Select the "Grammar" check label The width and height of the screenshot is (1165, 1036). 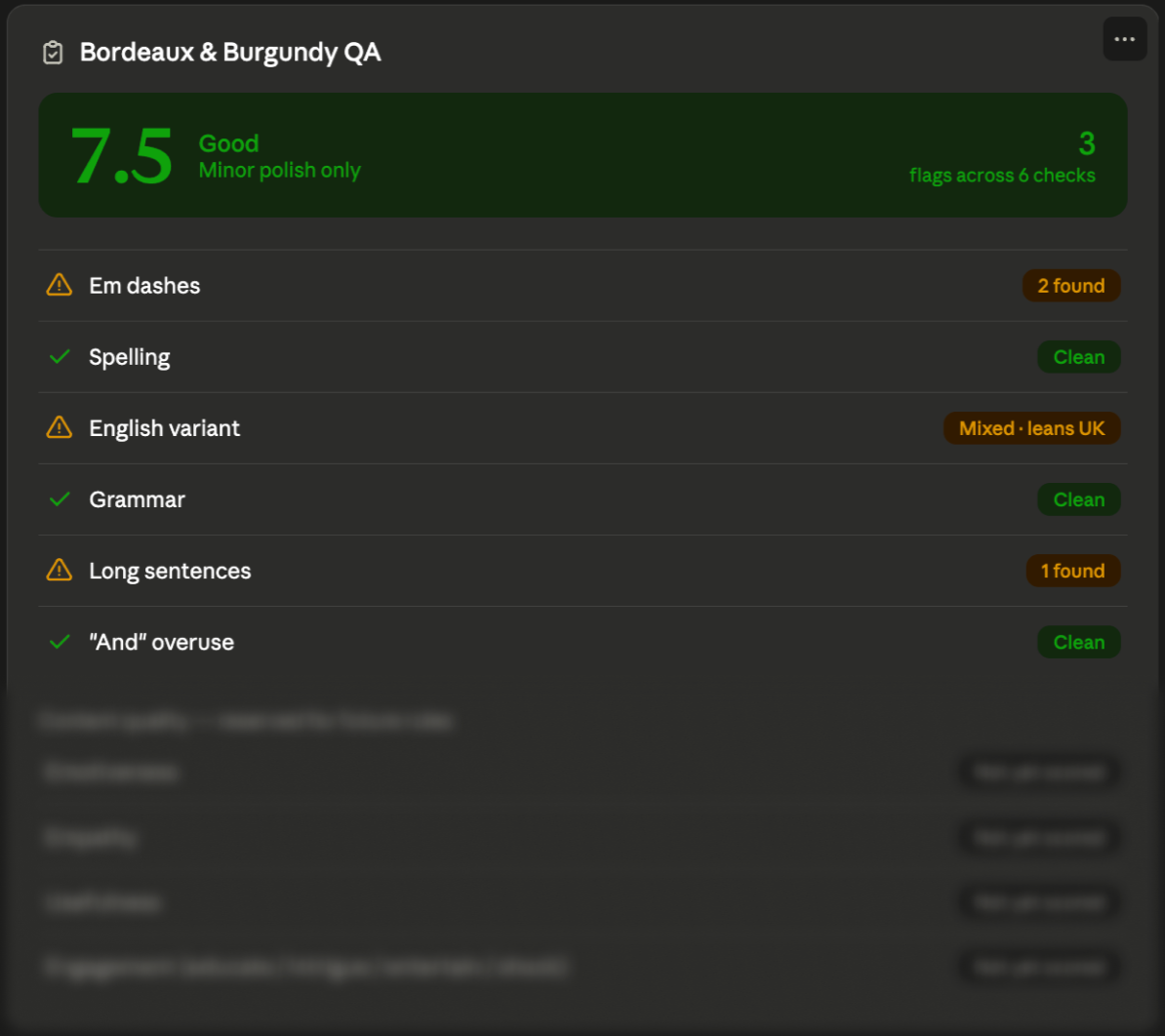[x=137, y=499]
